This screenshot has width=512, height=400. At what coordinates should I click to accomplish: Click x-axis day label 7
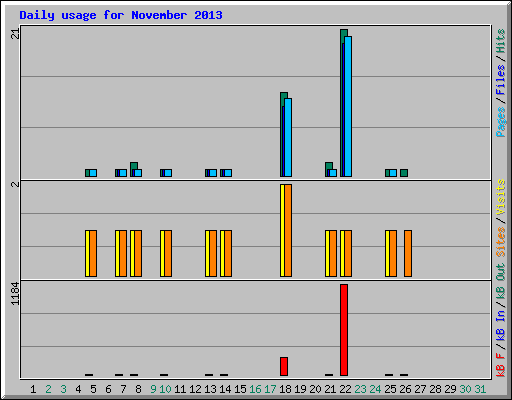pos(123,389)
